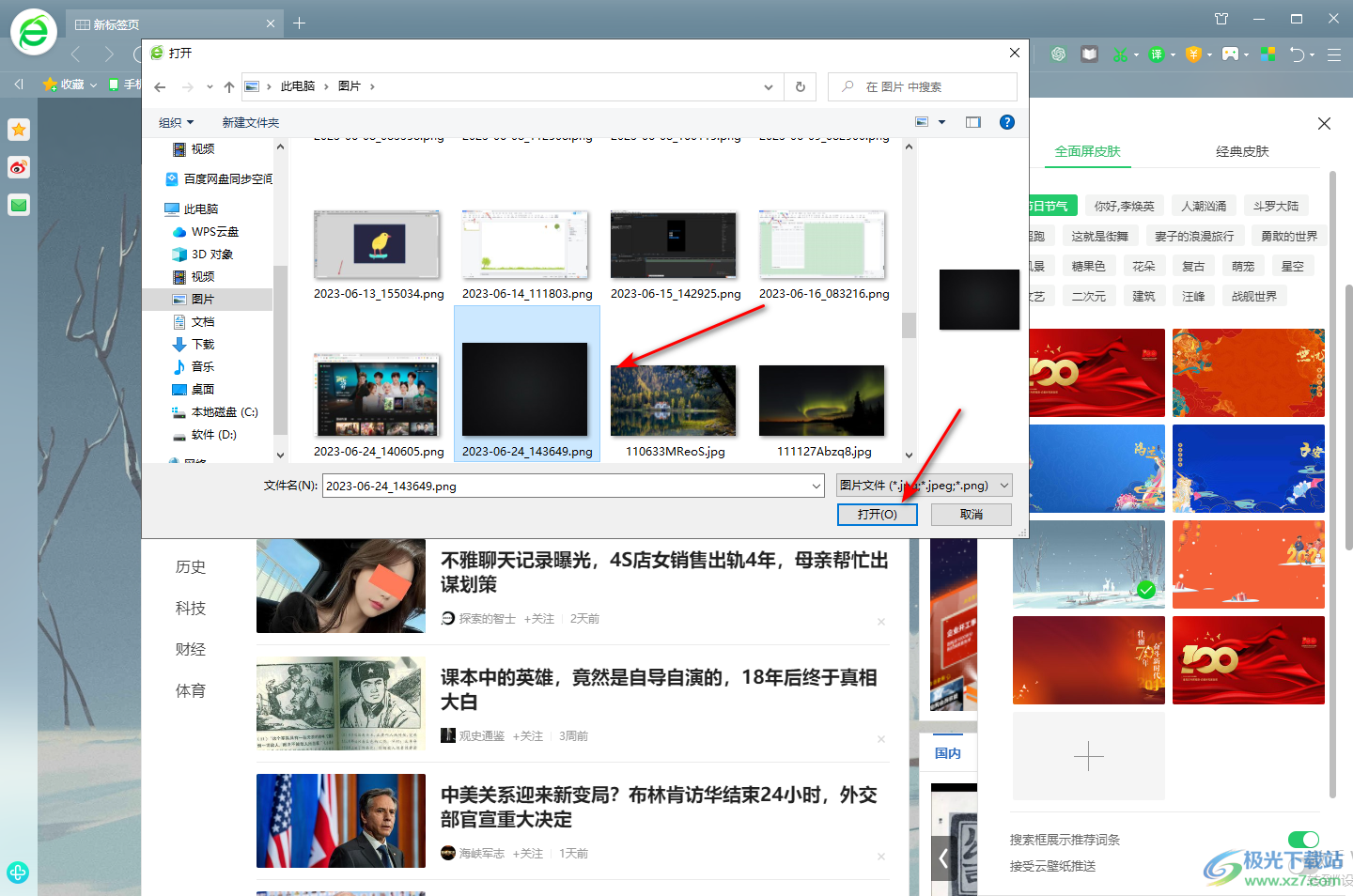Open the news headline about 布林肯访华
The image size is (1353, 896).
tap(659, 807)
